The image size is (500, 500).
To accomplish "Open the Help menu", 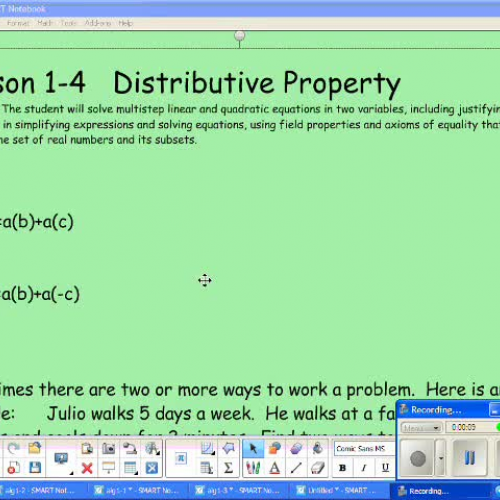I will [x=126, y=23].
